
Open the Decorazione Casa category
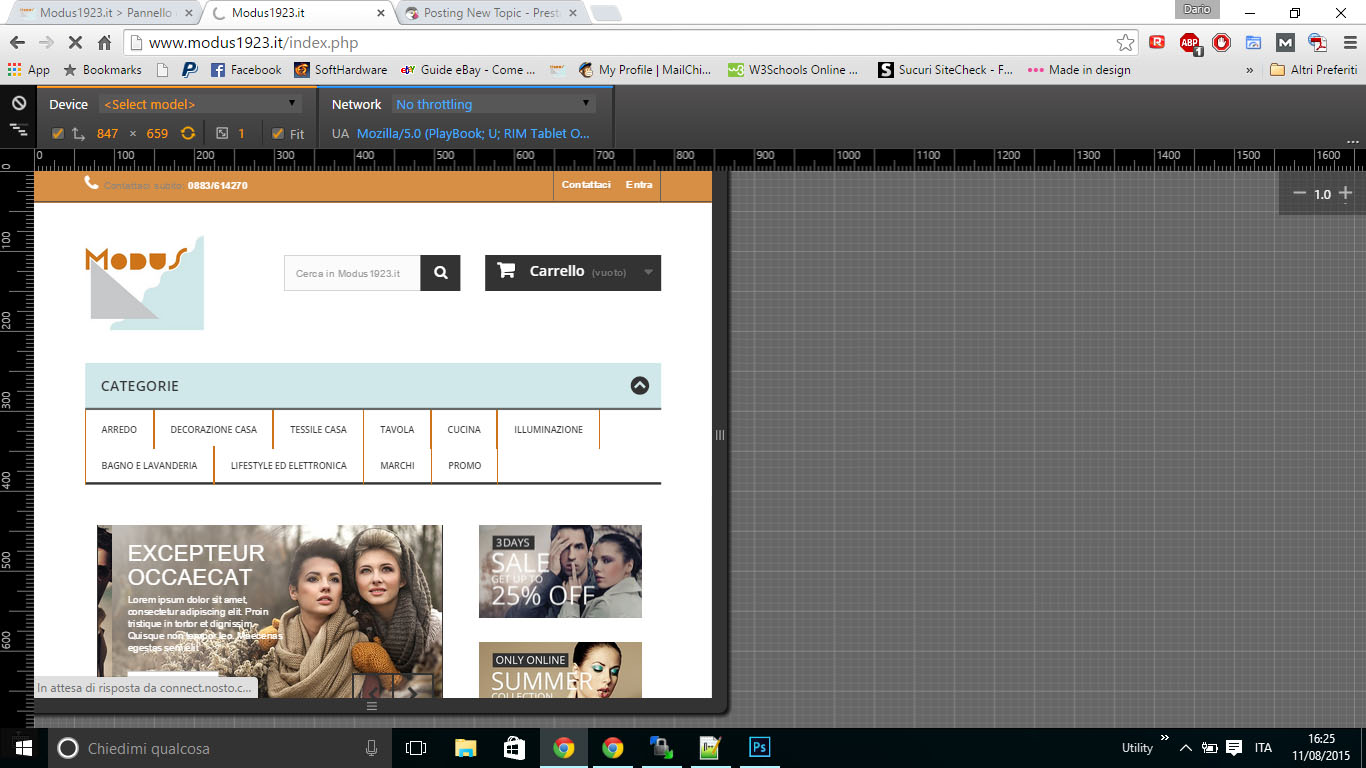[x=213, y=429]
